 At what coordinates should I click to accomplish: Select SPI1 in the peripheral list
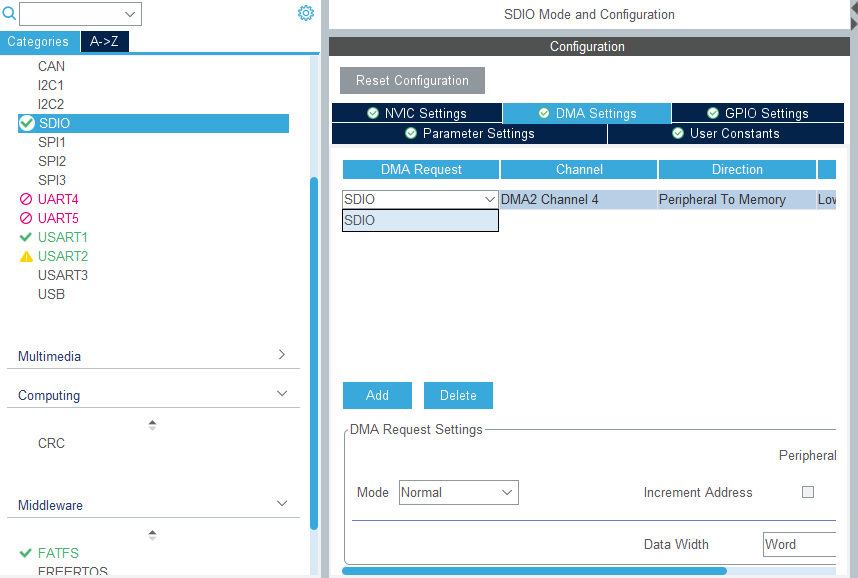click(52, 142)
